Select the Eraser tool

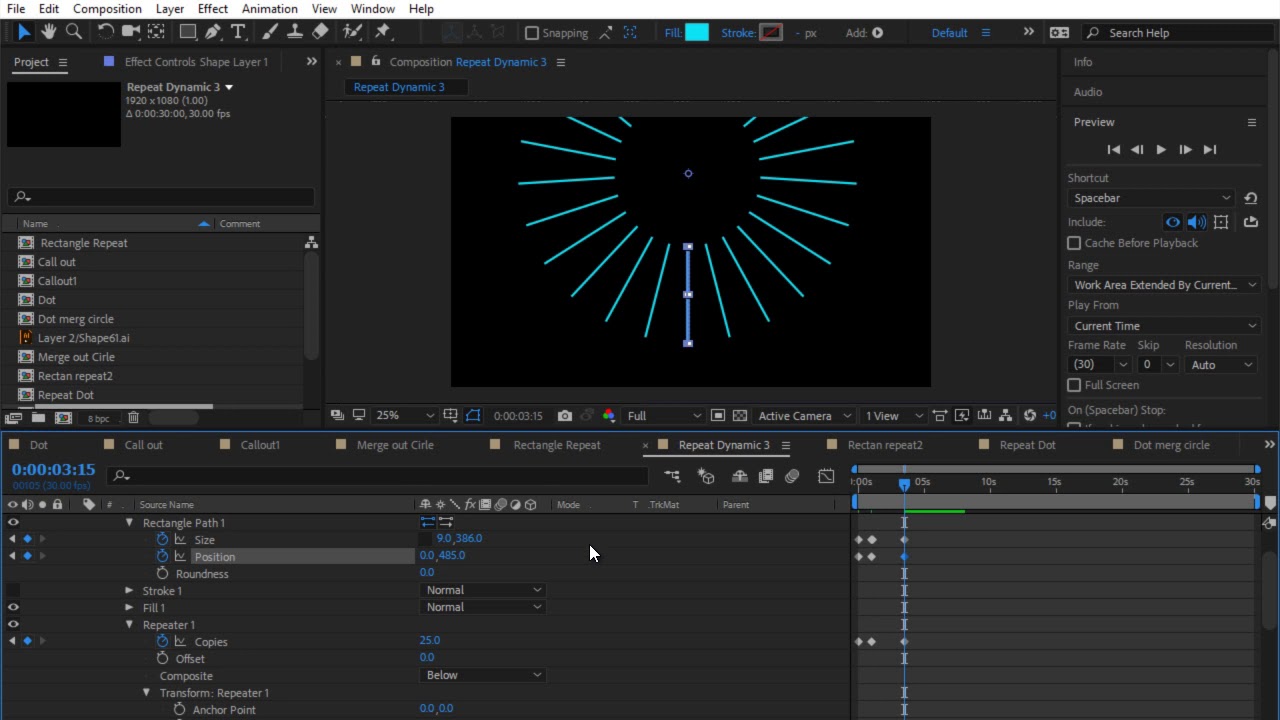point(320,32)
